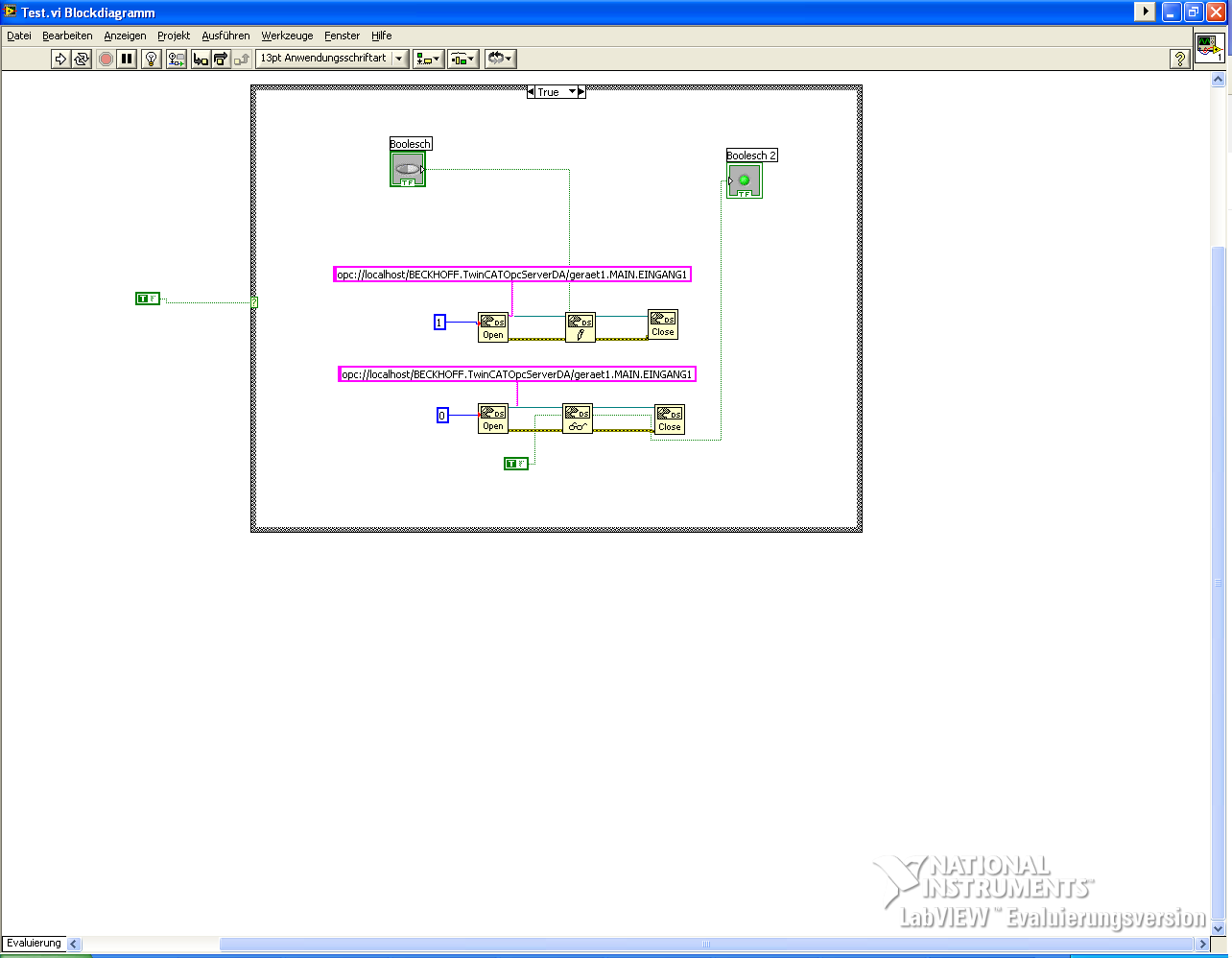Select the DataSocket Read node with glasses
Viewport: 1232px width, 958px height.
click(x=578, y=419)
